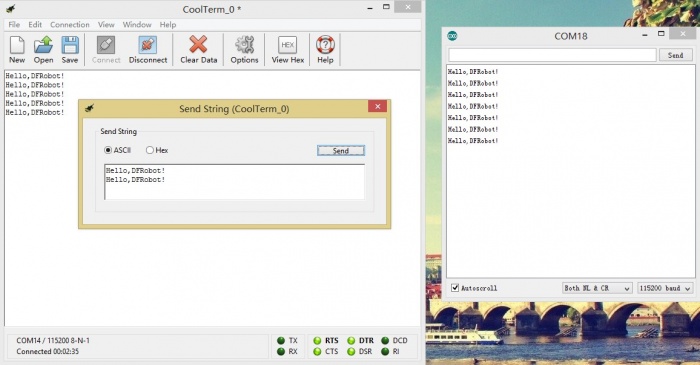The height and width of the screenshot is (365, 700).
Task: Open the Edit menu
Action: pos(35,25)
